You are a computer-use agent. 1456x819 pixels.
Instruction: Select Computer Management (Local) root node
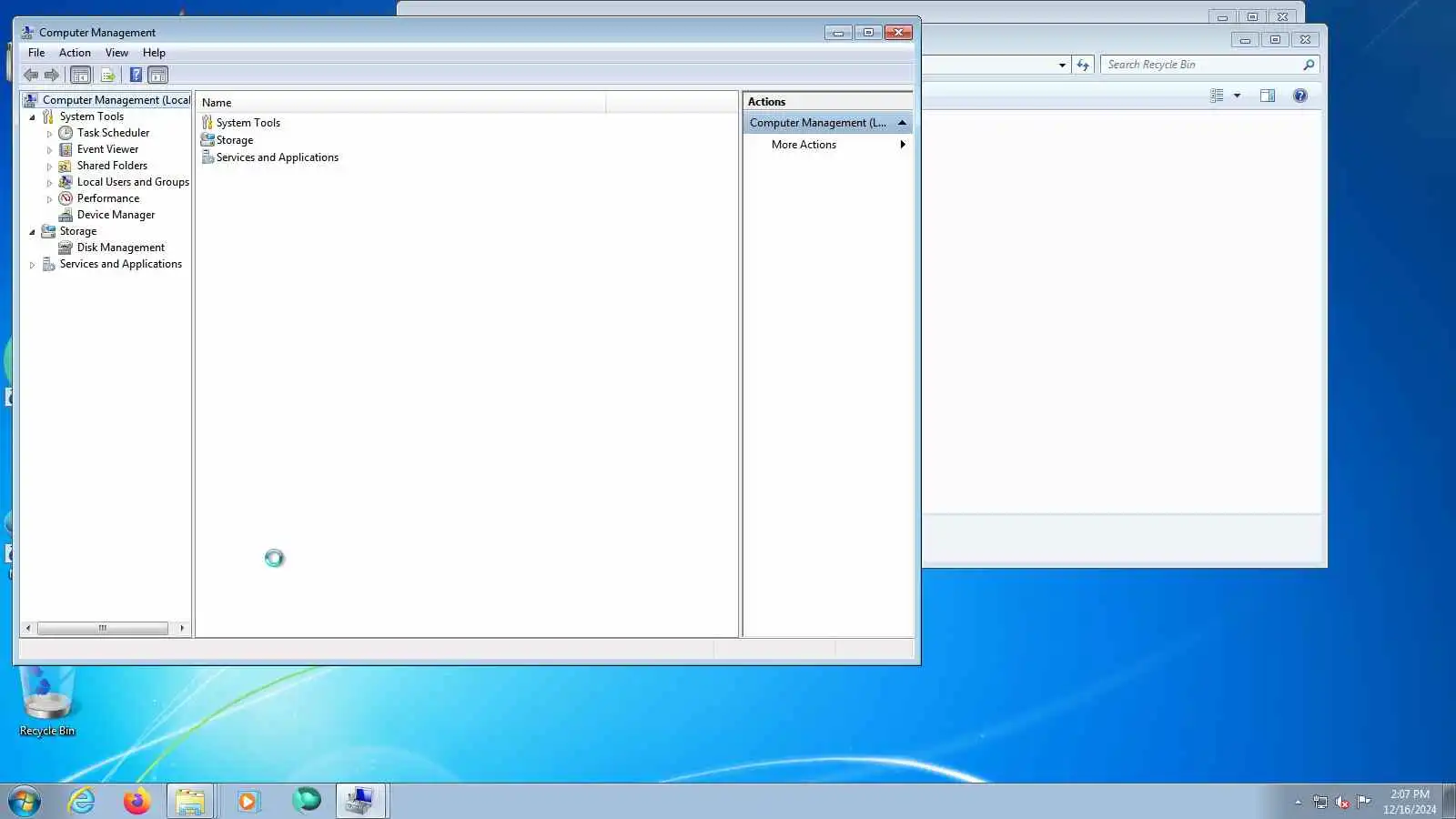tap(116, 100)
